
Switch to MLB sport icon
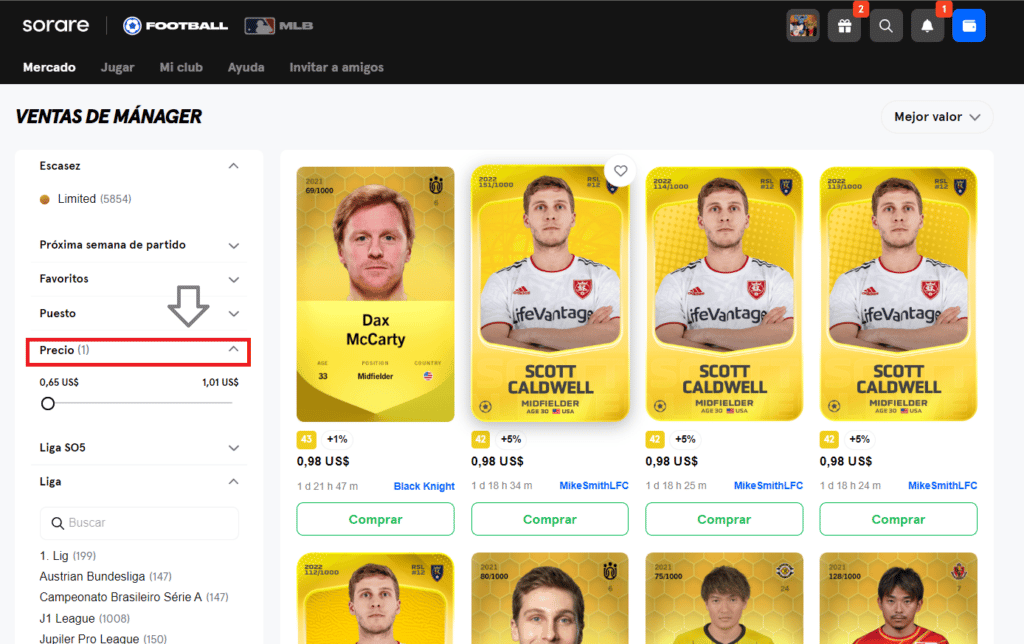(279, 25)
